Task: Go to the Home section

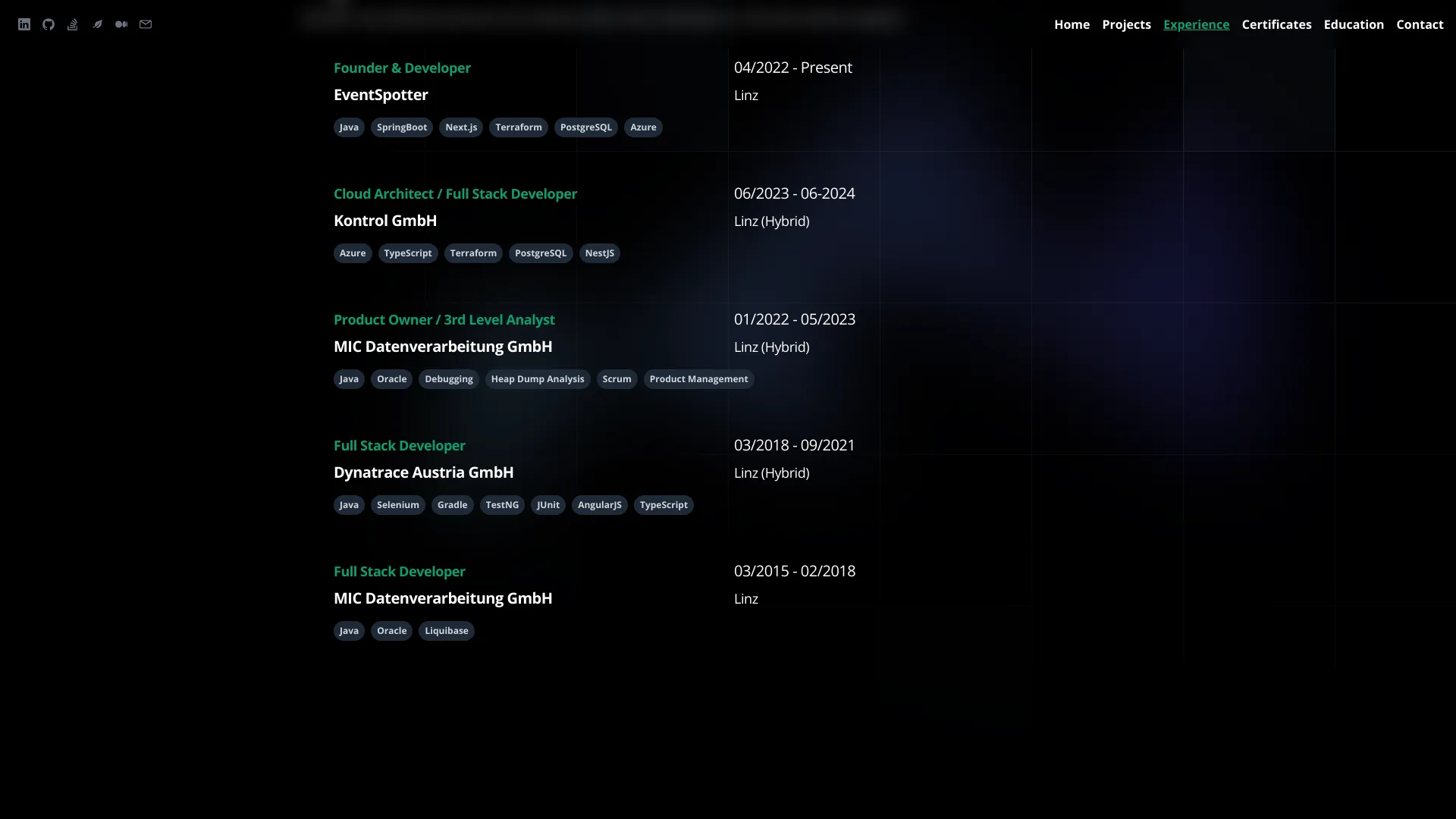Action: click(1072, 24)
